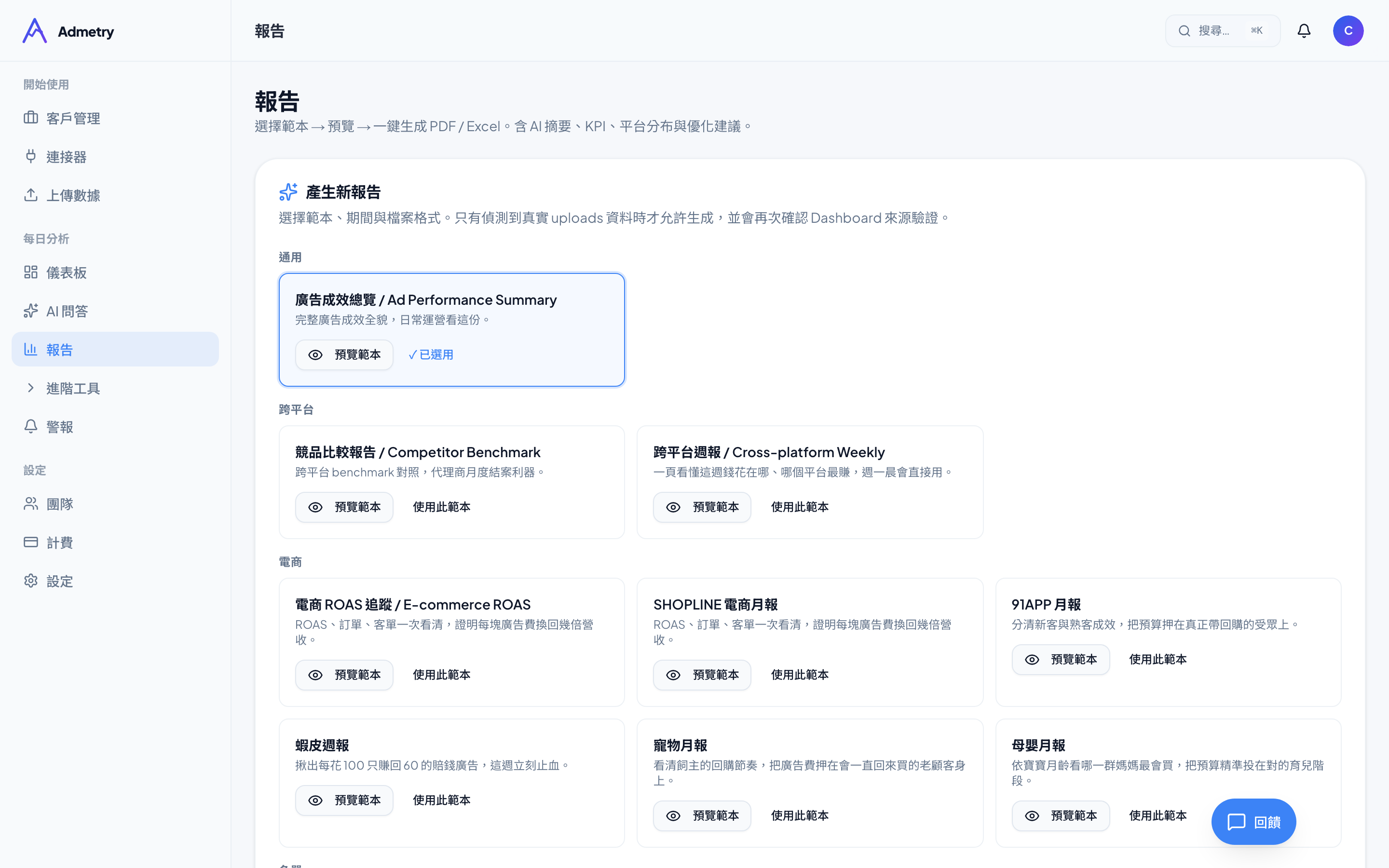The width and height of the screenshot is (1389, 868).
Task: Click the 客戶管理 briefcase icon
Action: 31,118
